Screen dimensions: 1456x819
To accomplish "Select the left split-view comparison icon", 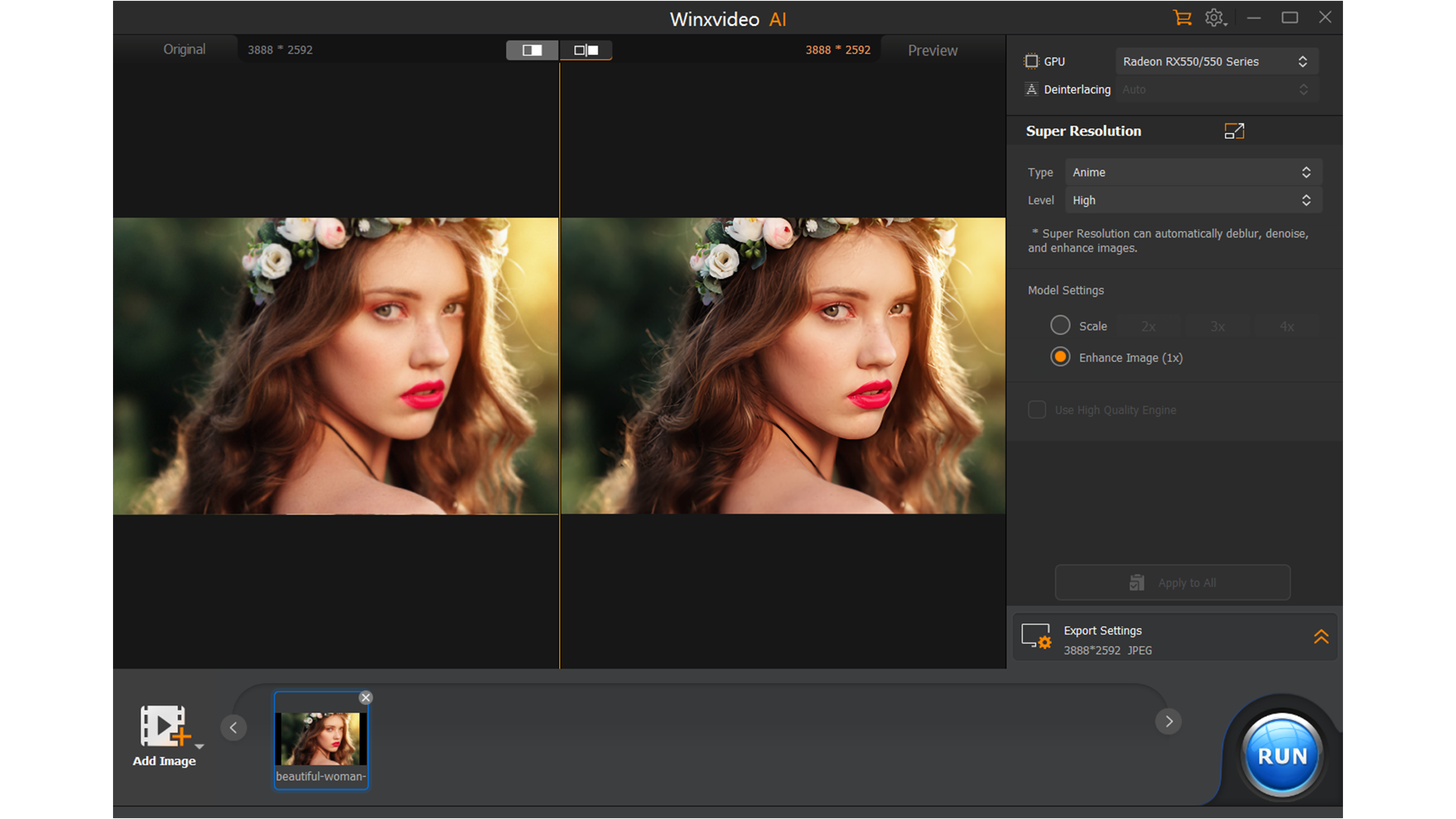I will (532, 50).
